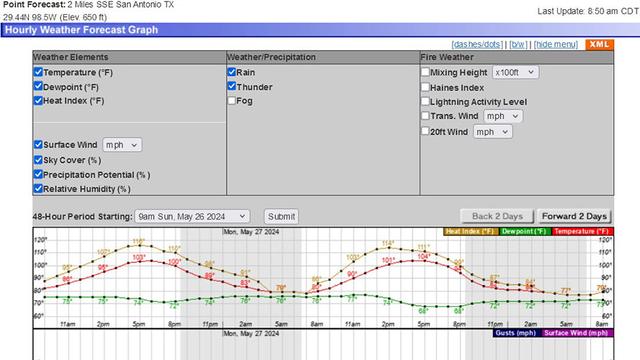Open the Trans. Wind mph dropdown

click(x=503, y=116)
